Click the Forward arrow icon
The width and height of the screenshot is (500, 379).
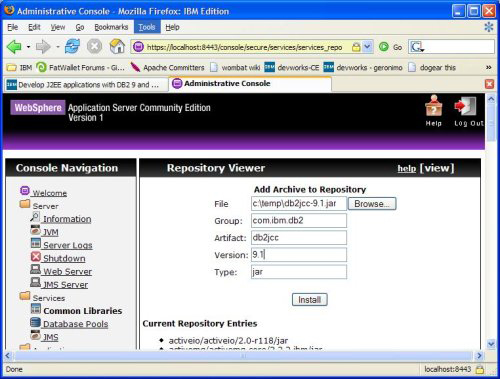coord(43,47)
